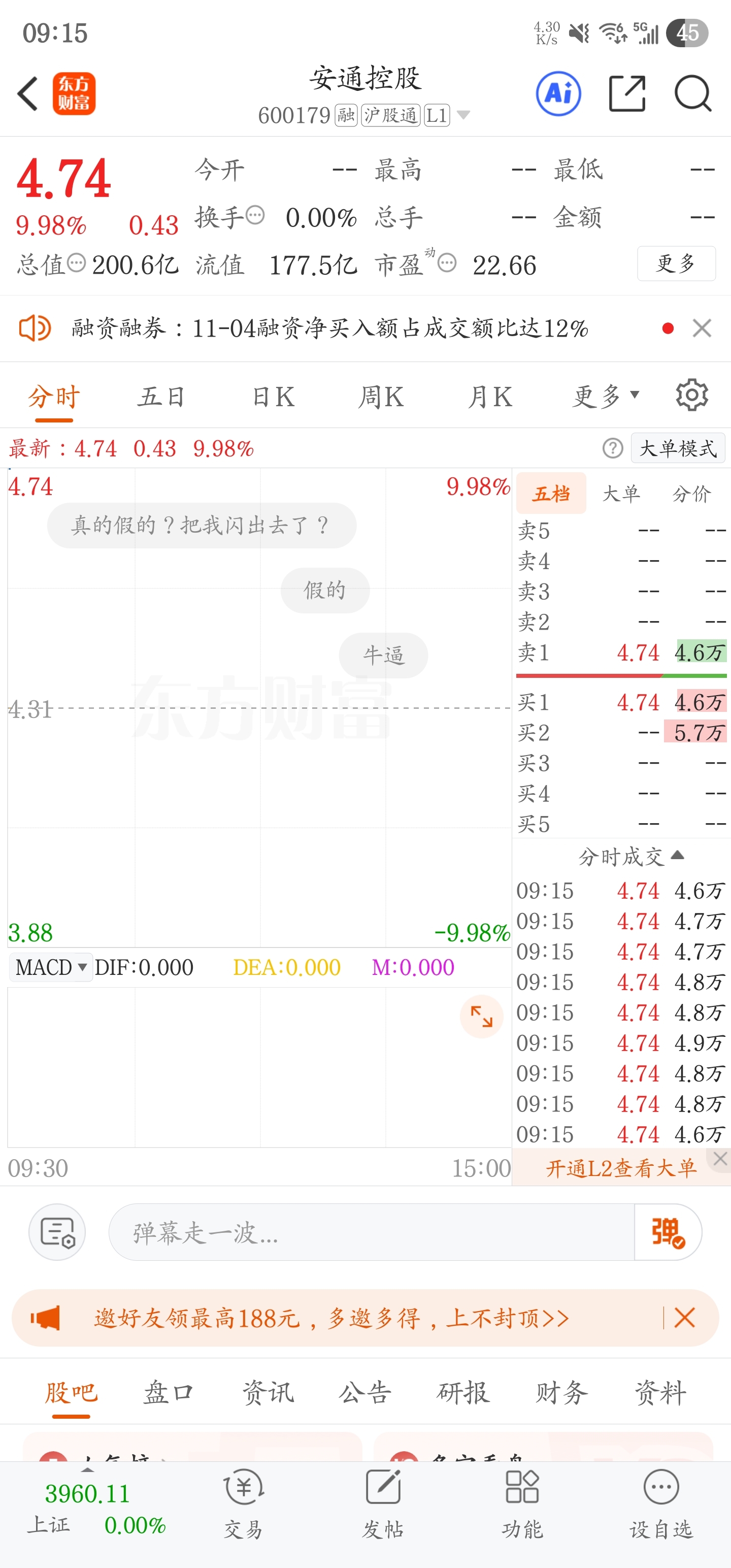731x1568 pixels.
Task: Toggle the 弹 danmaku switch
Action: pyautogui.click(x=668, y=1232)
